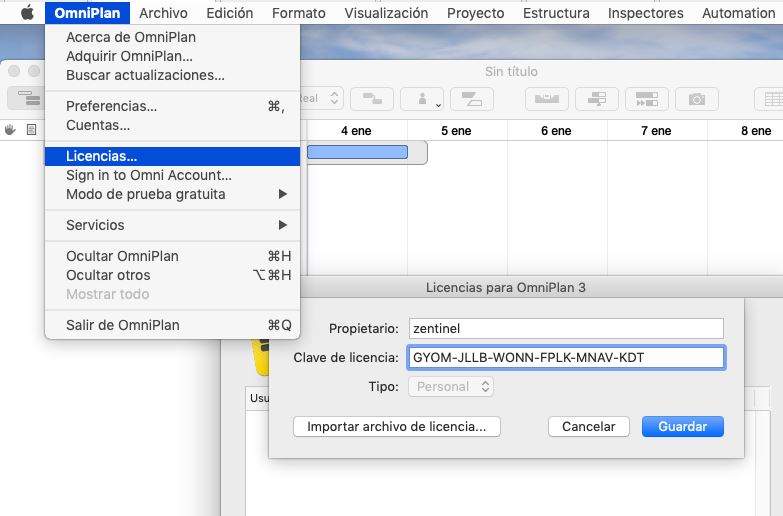Select Buscar actualizaciones…

click(x=172, y=75)
